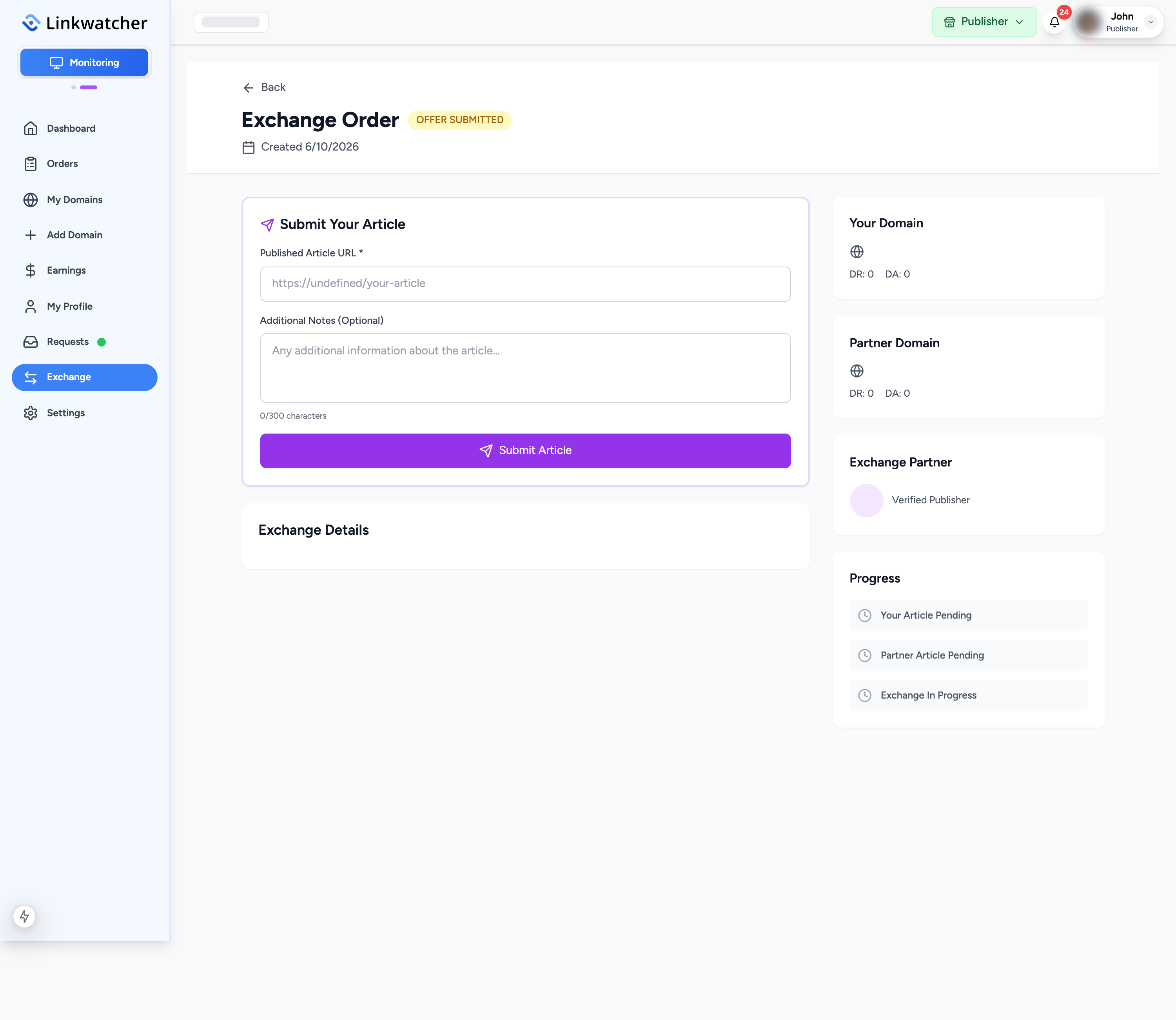Select the Exchange sidebar item
1176x1020 pixels.
[84, 378]
